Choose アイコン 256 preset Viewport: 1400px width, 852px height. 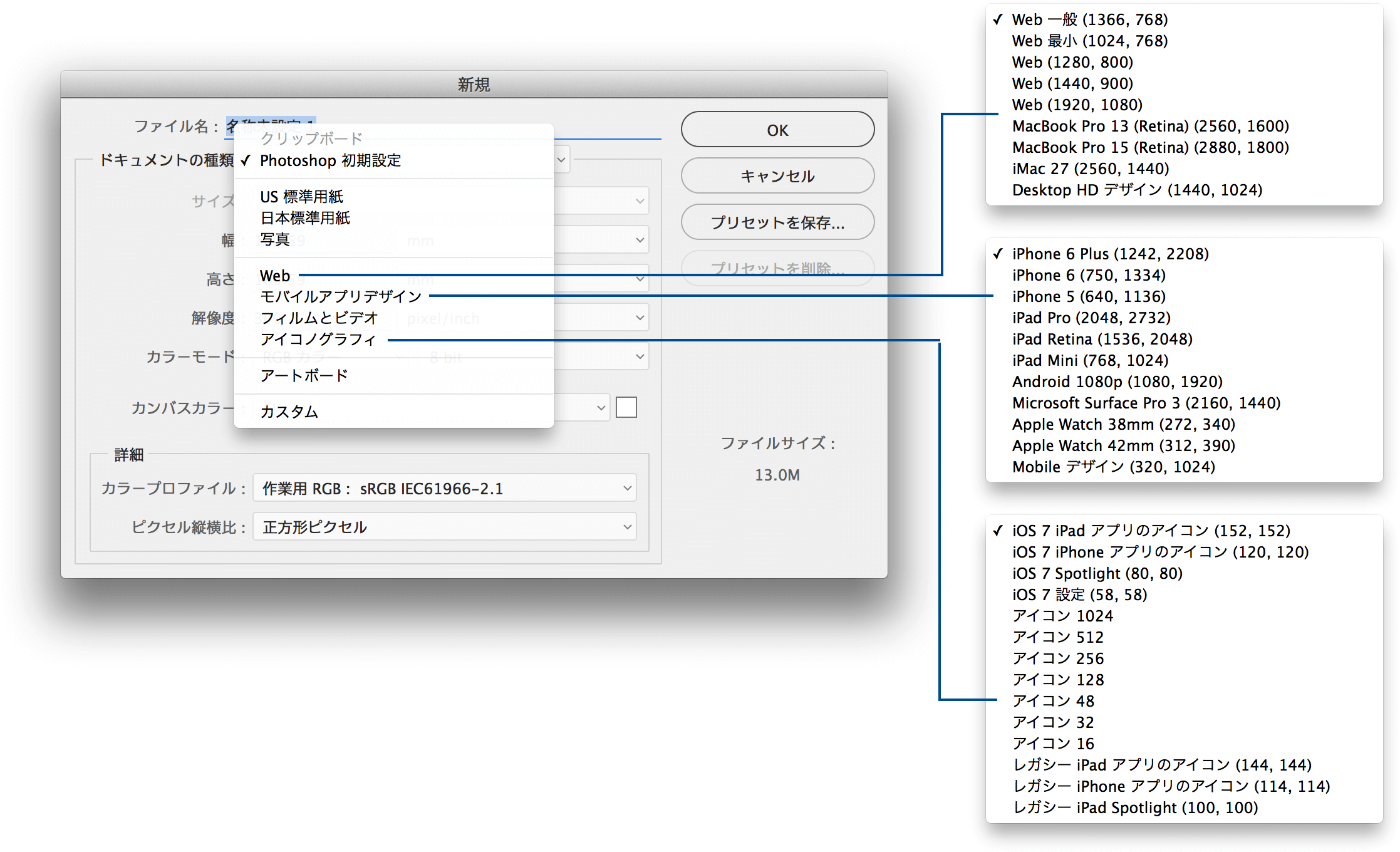1184,658
